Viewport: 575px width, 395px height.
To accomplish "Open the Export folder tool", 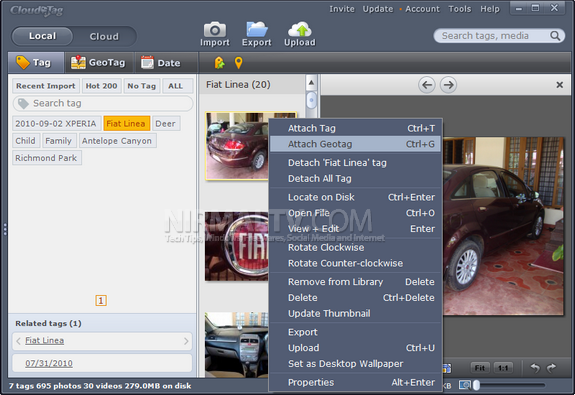I will tap(257, 34).
